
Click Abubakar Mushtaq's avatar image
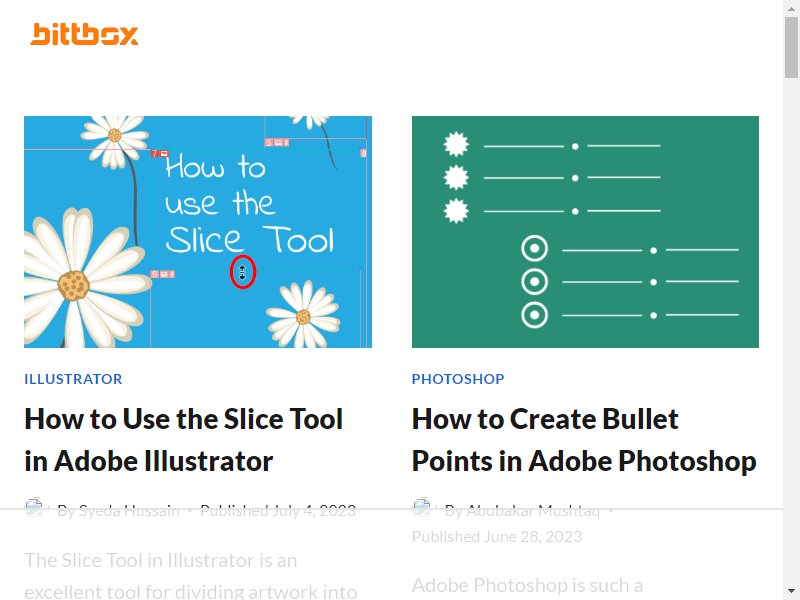tap(422, 508)
